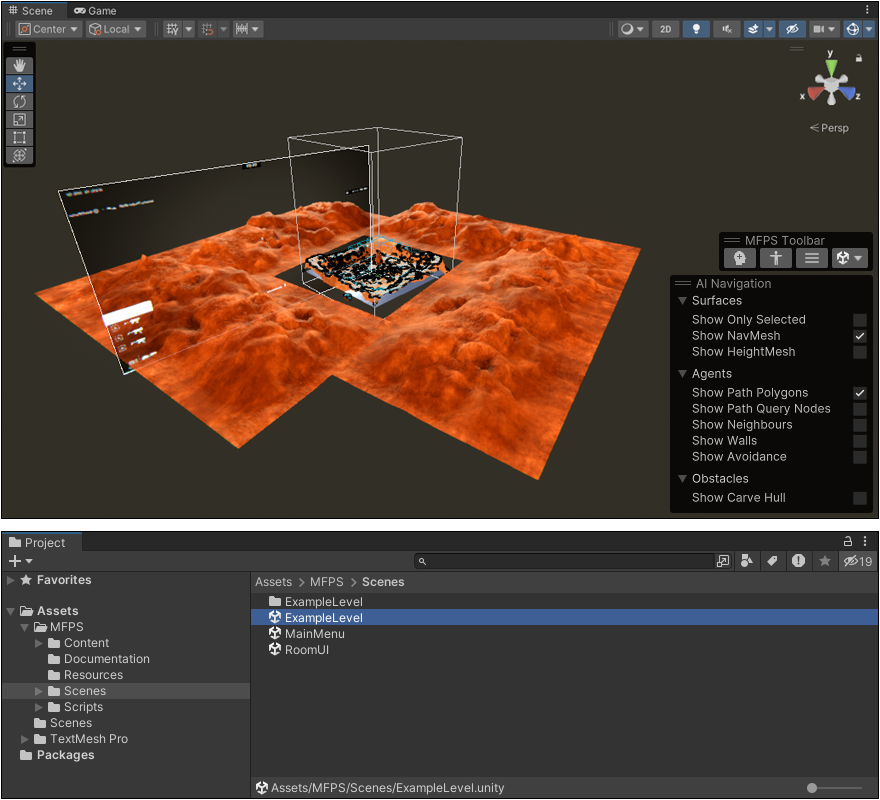Adjust the asset icon size slider
The height and width of the screenshot is (800, 880).
pos(813,788)
